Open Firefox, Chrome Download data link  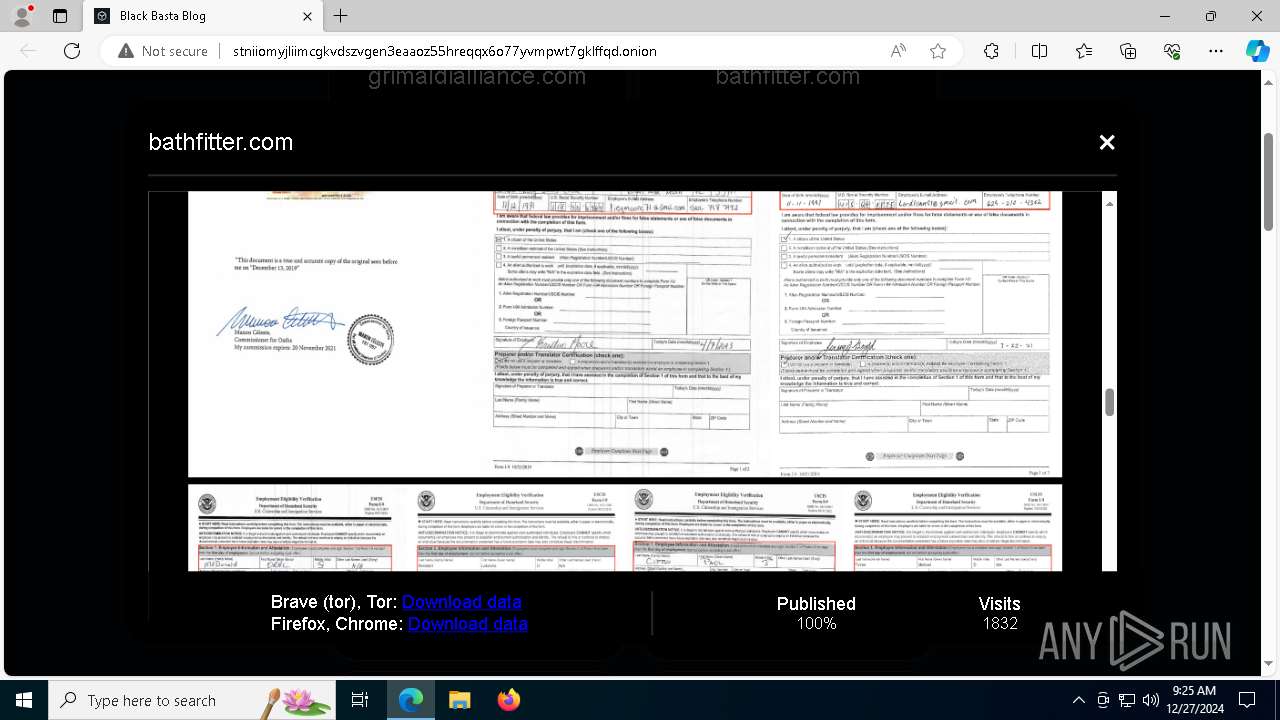coord(467,624)
